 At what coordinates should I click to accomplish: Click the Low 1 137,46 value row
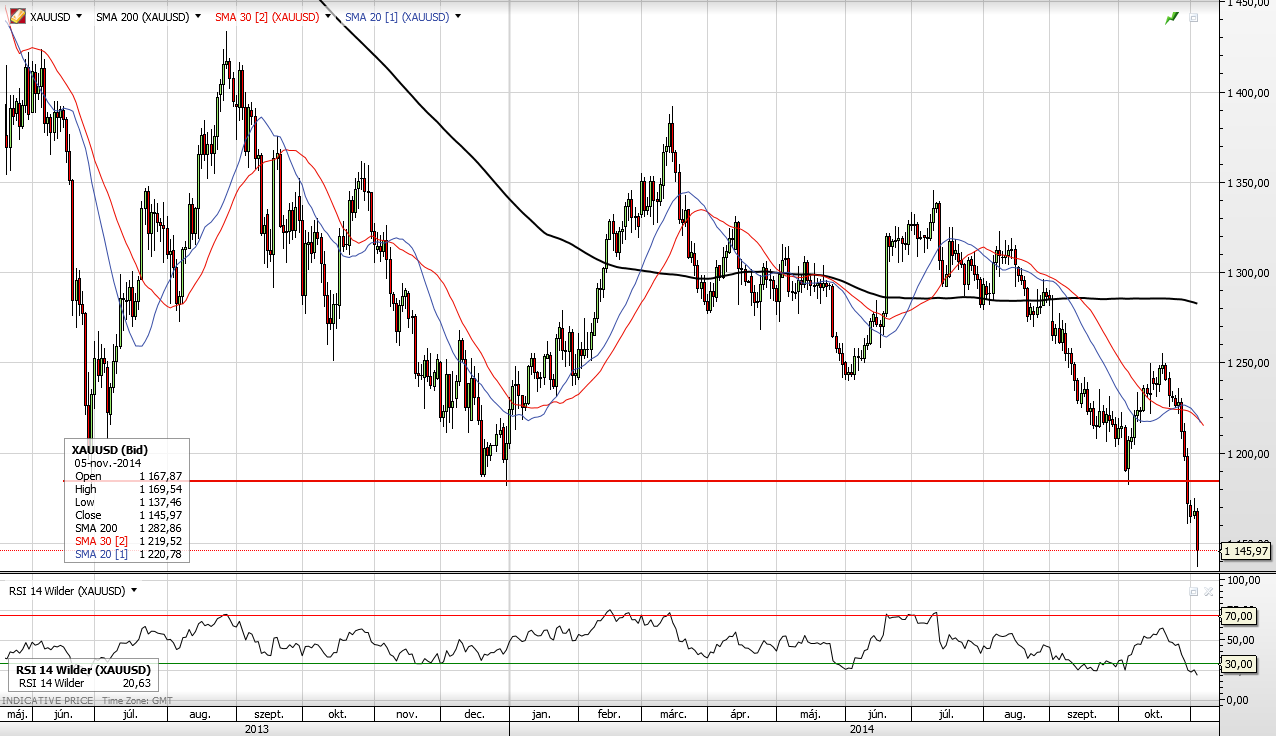(128, 502)
